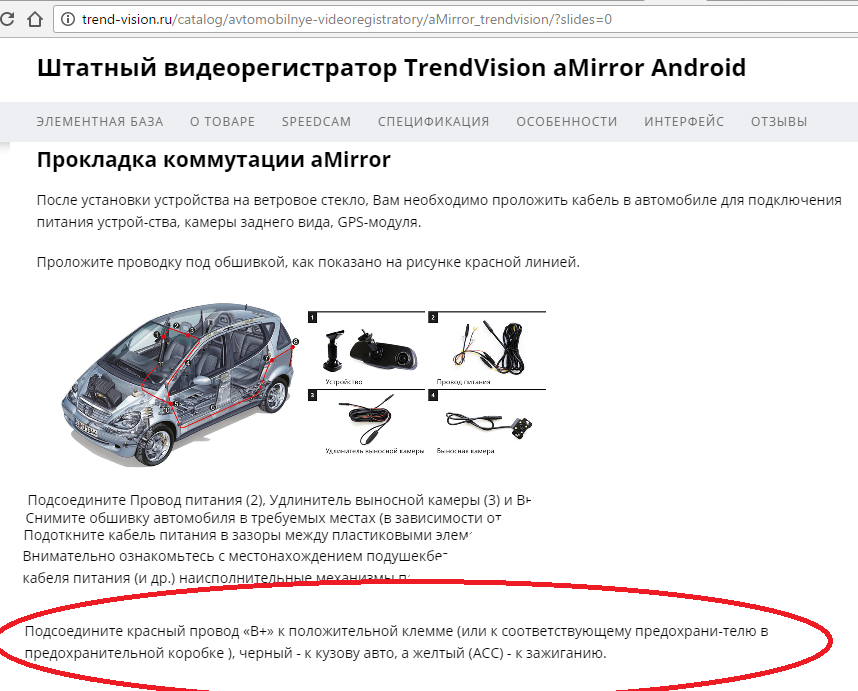Screen dimensions: 858x691
Task: Open the ИНТЕРФЕЙС tab
Action: tap(684, 121)
